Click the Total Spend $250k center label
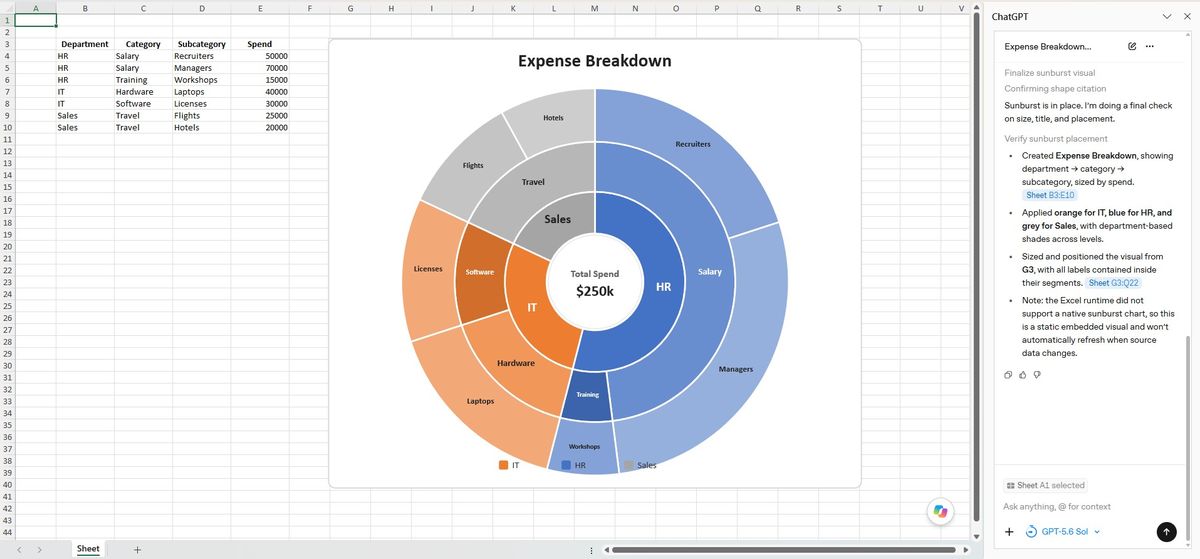Image resolution: width=1200 pixels, height=559 pixels. (x=595, y=283)
